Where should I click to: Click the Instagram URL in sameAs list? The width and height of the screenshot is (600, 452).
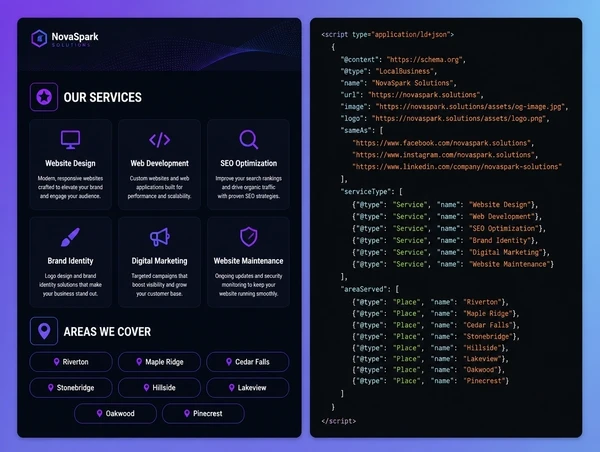[x=444, y=155]
